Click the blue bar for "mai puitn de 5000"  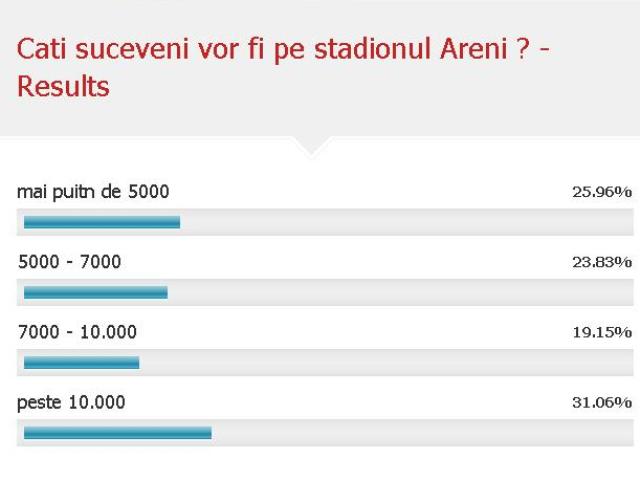[x=101, y=222]
